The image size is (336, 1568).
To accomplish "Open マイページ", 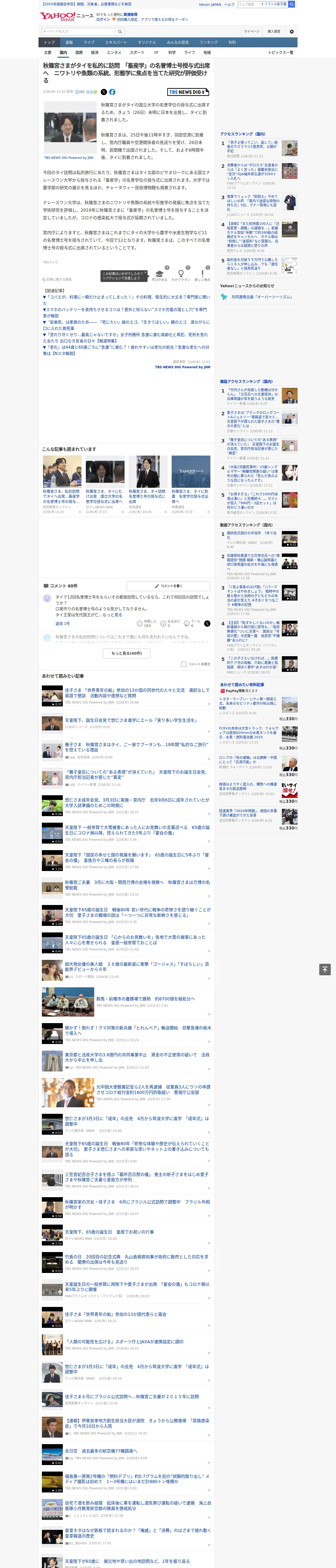I will click(x=252, y=32).
